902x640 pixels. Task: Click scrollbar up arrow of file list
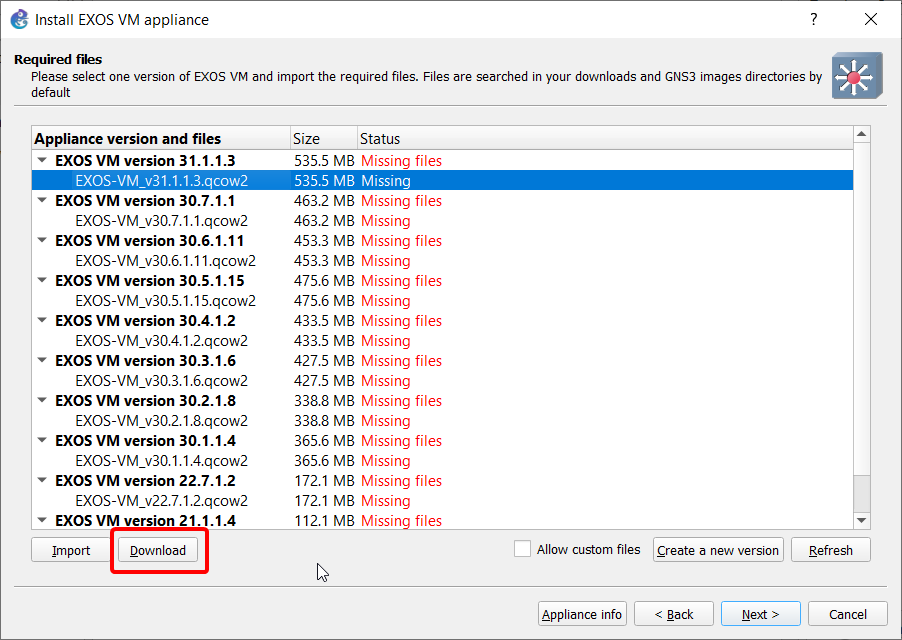pos(861,134)
